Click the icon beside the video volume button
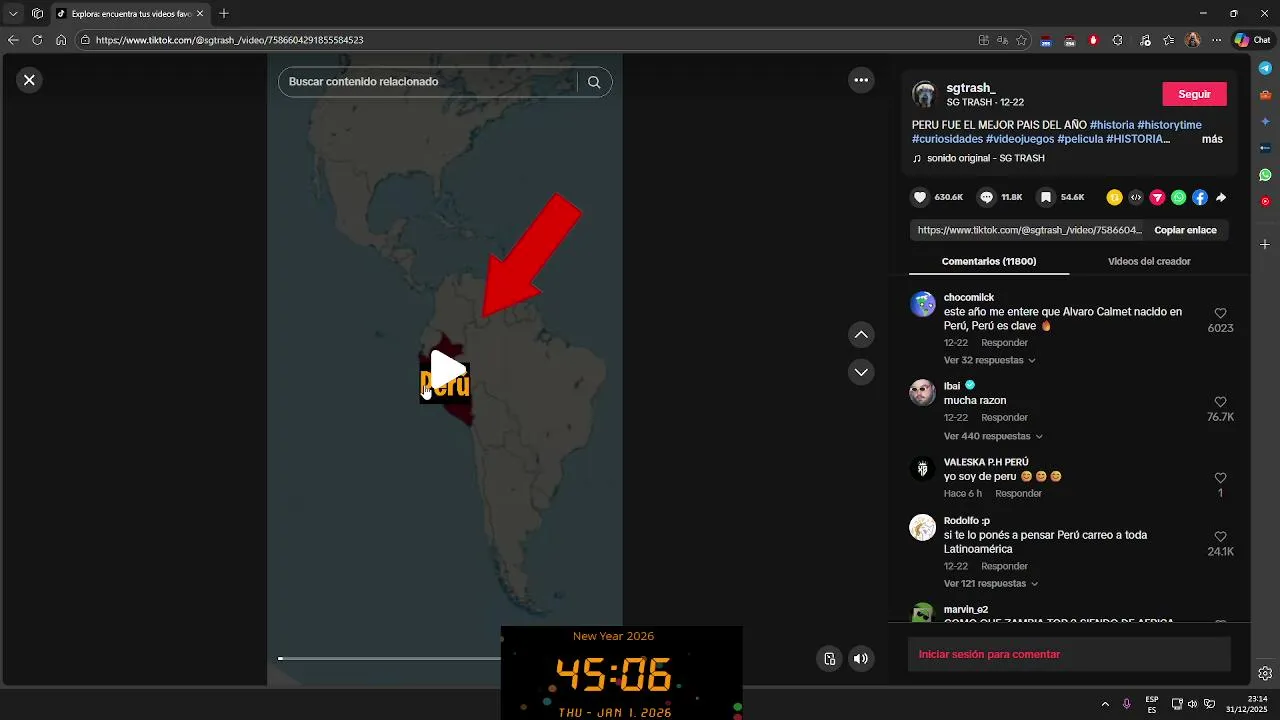This screenshot has height=720, width=1280. pyautogui.click(x=829, y=658)
